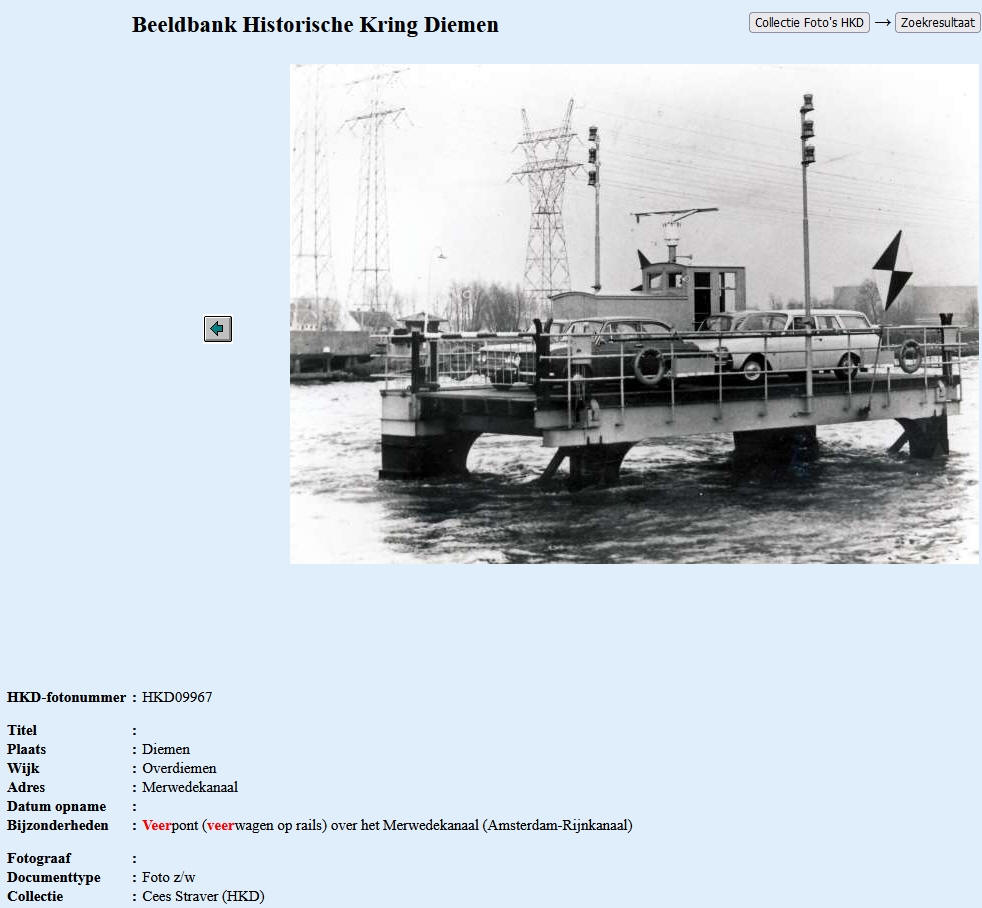Screen dimensions: 982x908
Task: Click the white station wagon in photo
Action: (800, 340)
